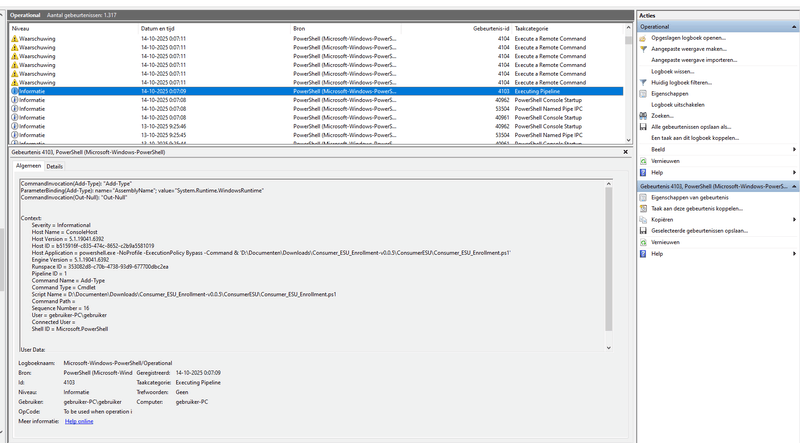This screenshot has height=443, width=800.
Task: Click Zoeken... action text
Action: click(662, 116)
